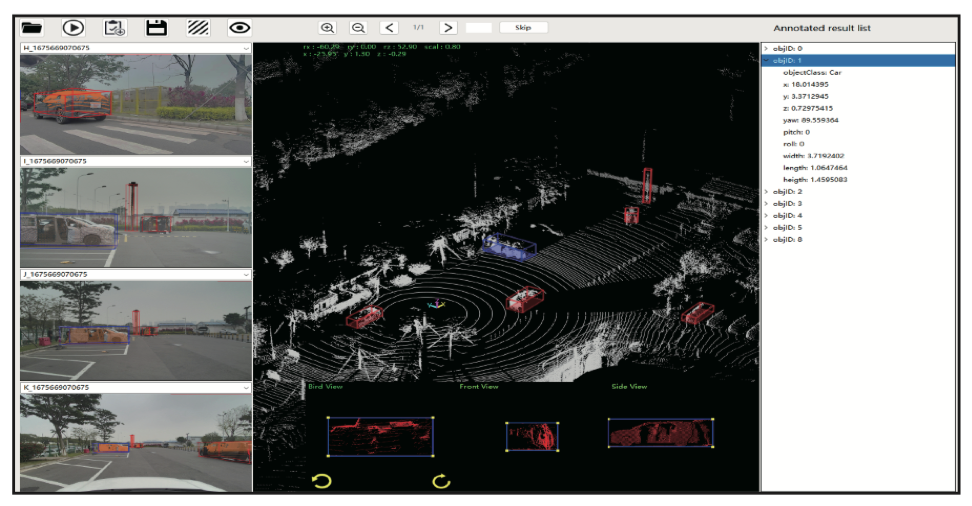Click the K camera front road image
This screenshot has height=506, width=972.
pyautogui.click(x=136, y=443)
